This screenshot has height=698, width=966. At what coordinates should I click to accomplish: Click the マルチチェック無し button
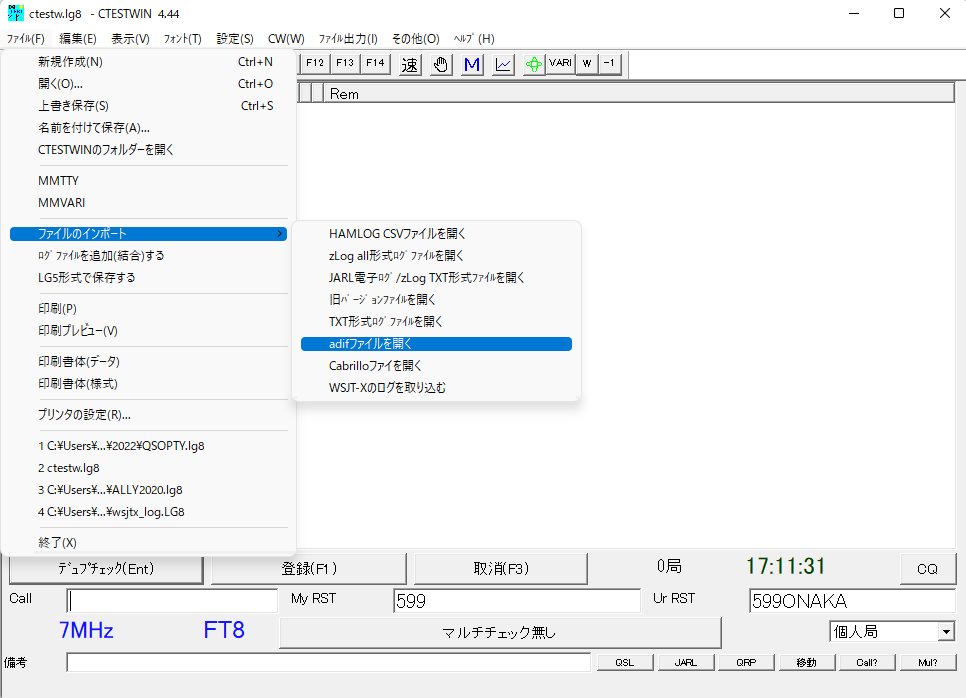click(x=500, y=633)
